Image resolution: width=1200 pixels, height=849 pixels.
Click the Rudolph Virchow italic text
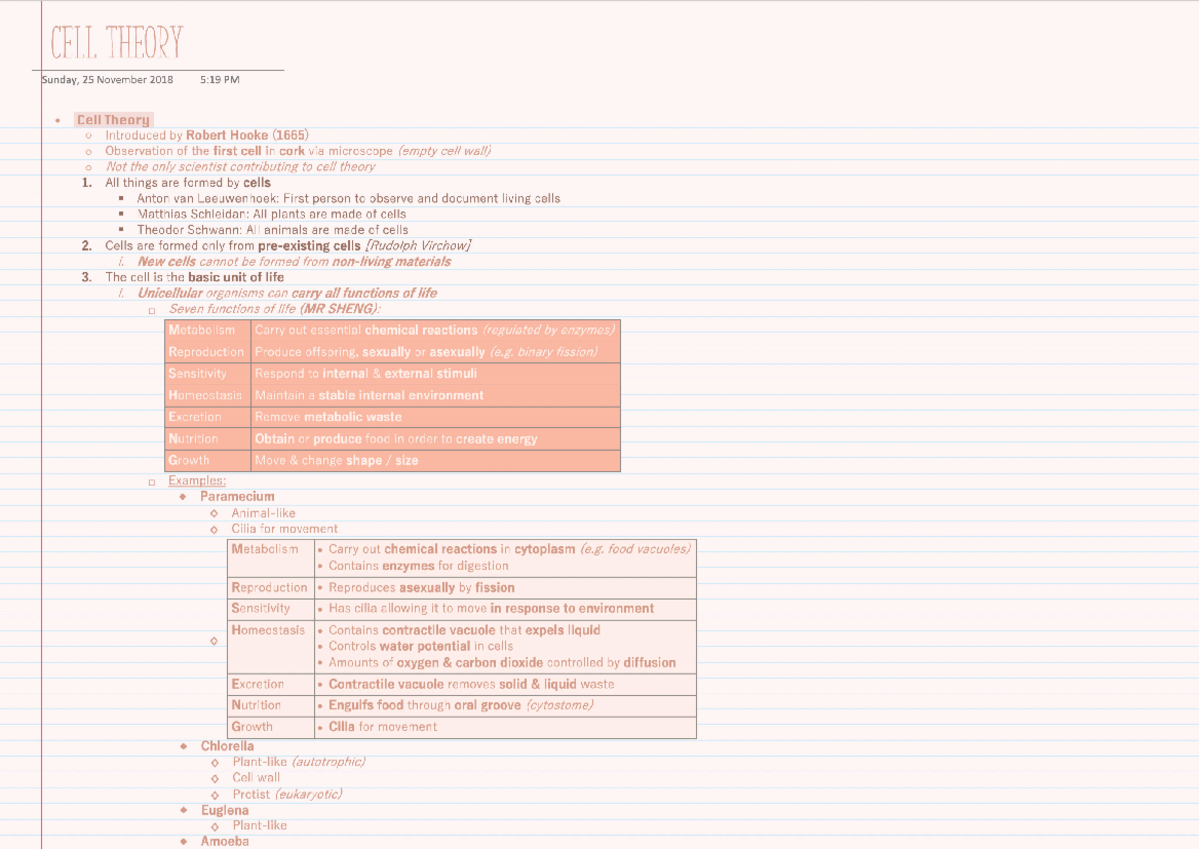418,246
